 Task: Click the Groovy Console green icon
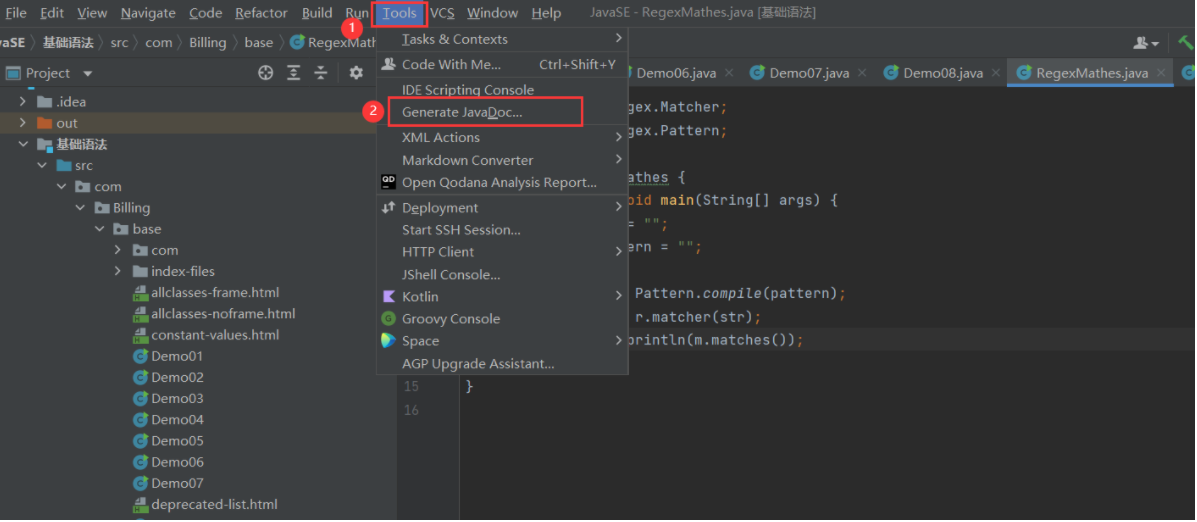pos(389,319)
